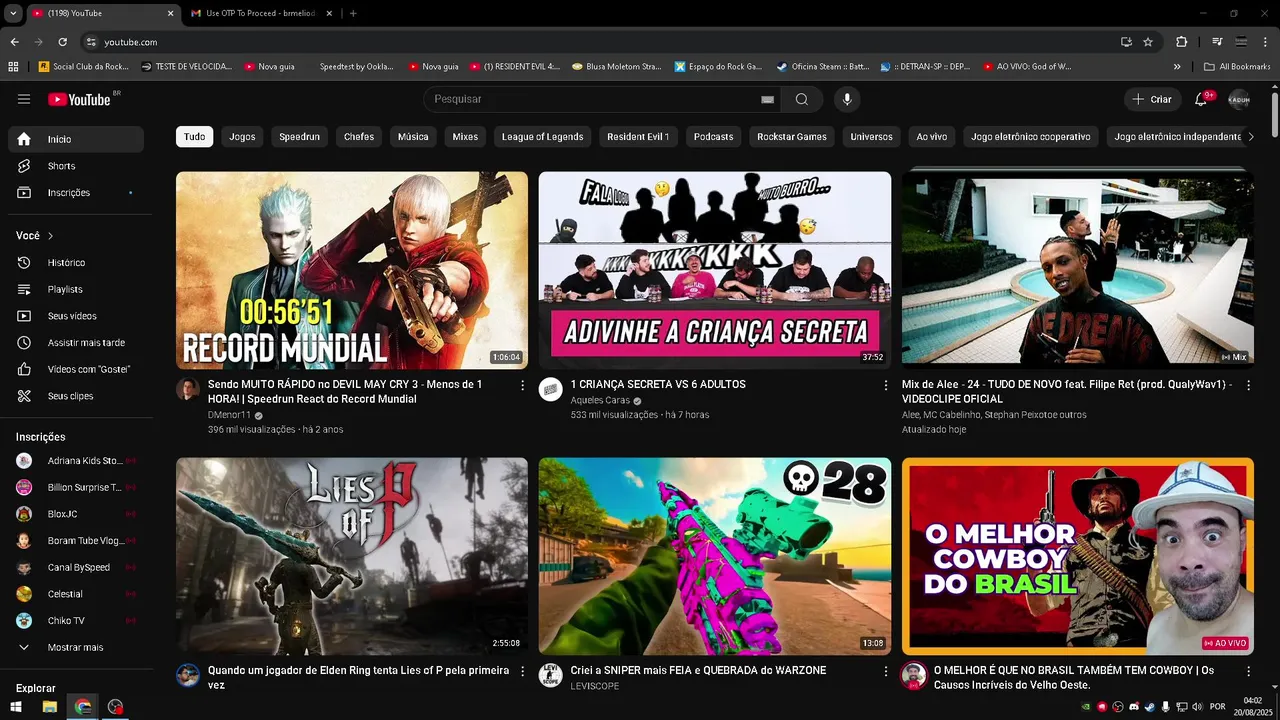The width and height of the screenshot is (1280, 720).
Task: Open the tab search dropdown in Chrome
Action: click(x=13, y=13)
